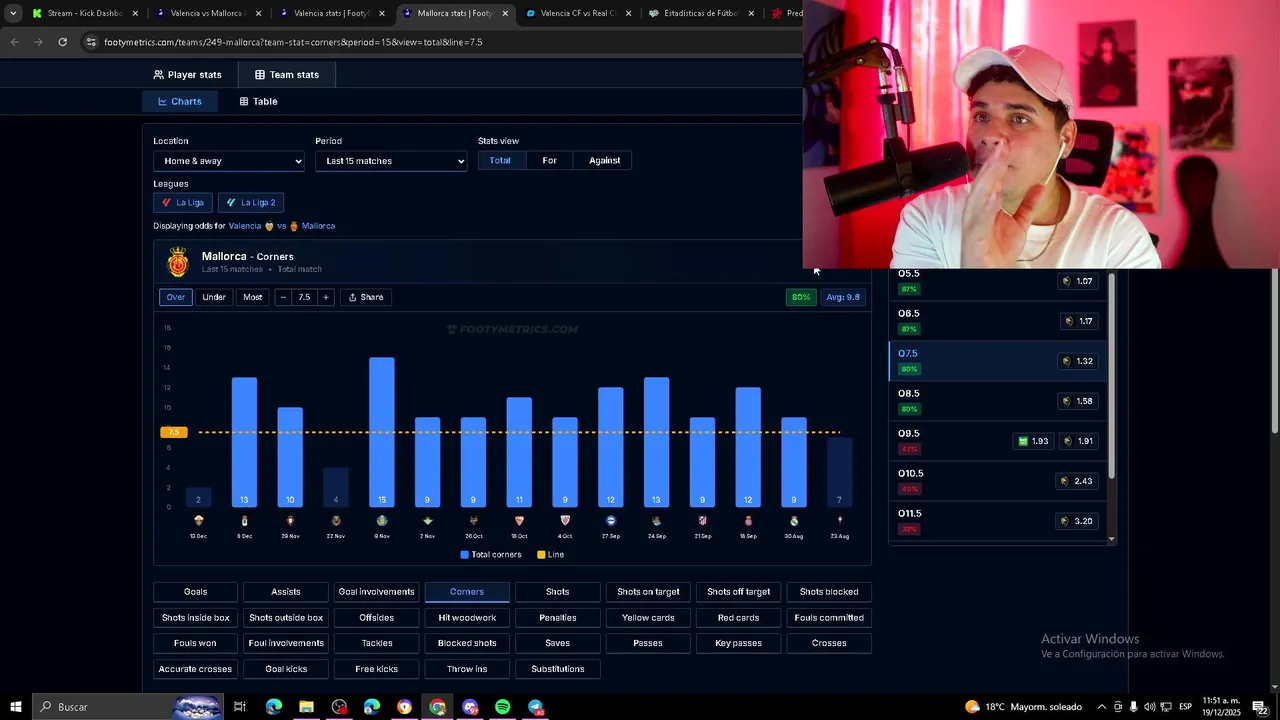Switch to the Estadísticas de Fútbol tab

coord(700,13)
